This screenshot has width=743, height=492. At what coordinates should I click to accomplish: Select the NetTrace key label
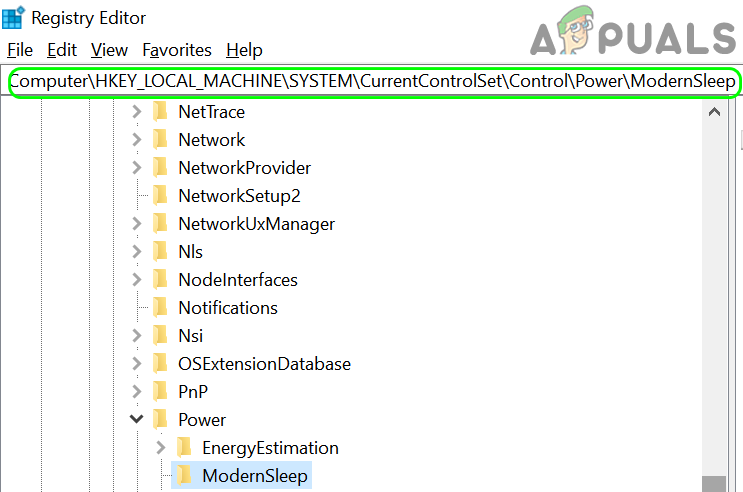coord(211,112)
